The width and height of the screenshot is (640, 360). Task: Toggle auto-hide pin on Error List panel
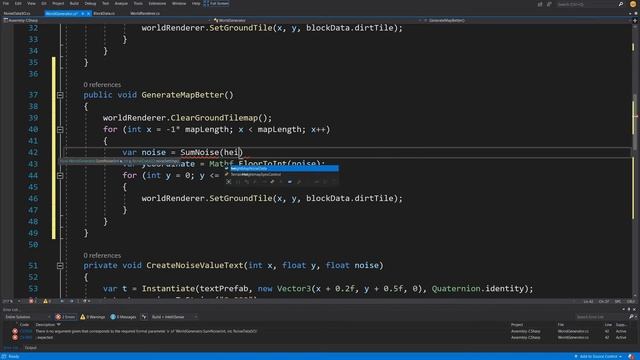click(x=629, y=309)
